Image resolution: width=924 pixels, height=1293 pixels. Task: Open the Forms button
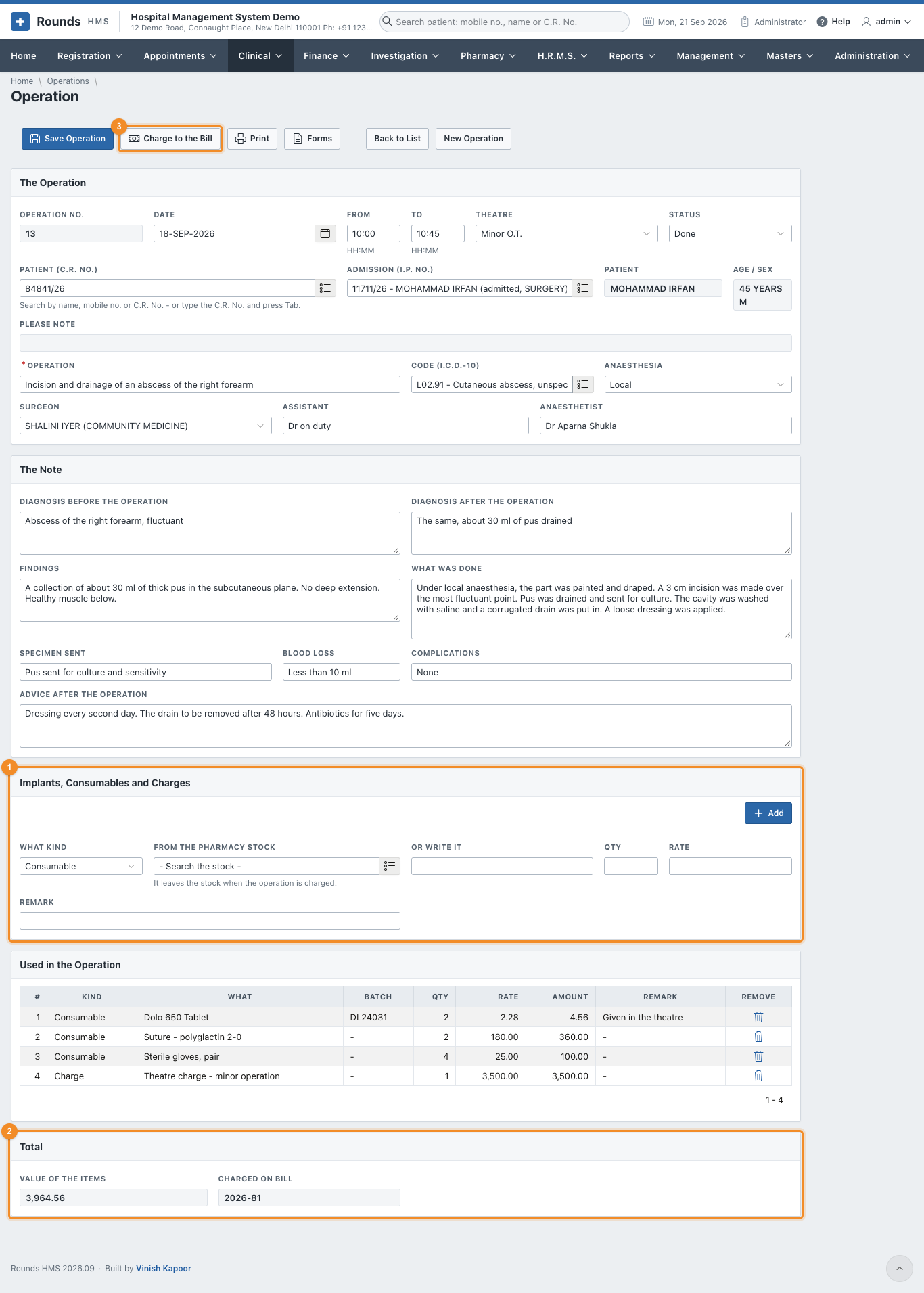(x=313, y=139)
